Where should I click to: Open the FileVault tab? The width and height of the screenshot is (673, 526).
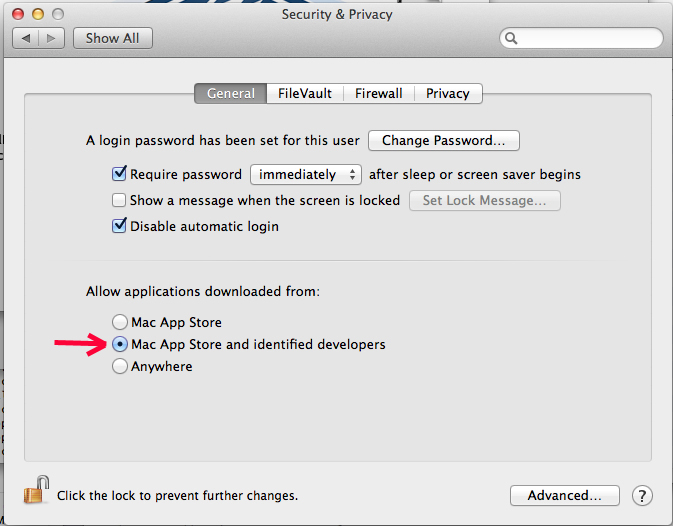tap(305, 94)
